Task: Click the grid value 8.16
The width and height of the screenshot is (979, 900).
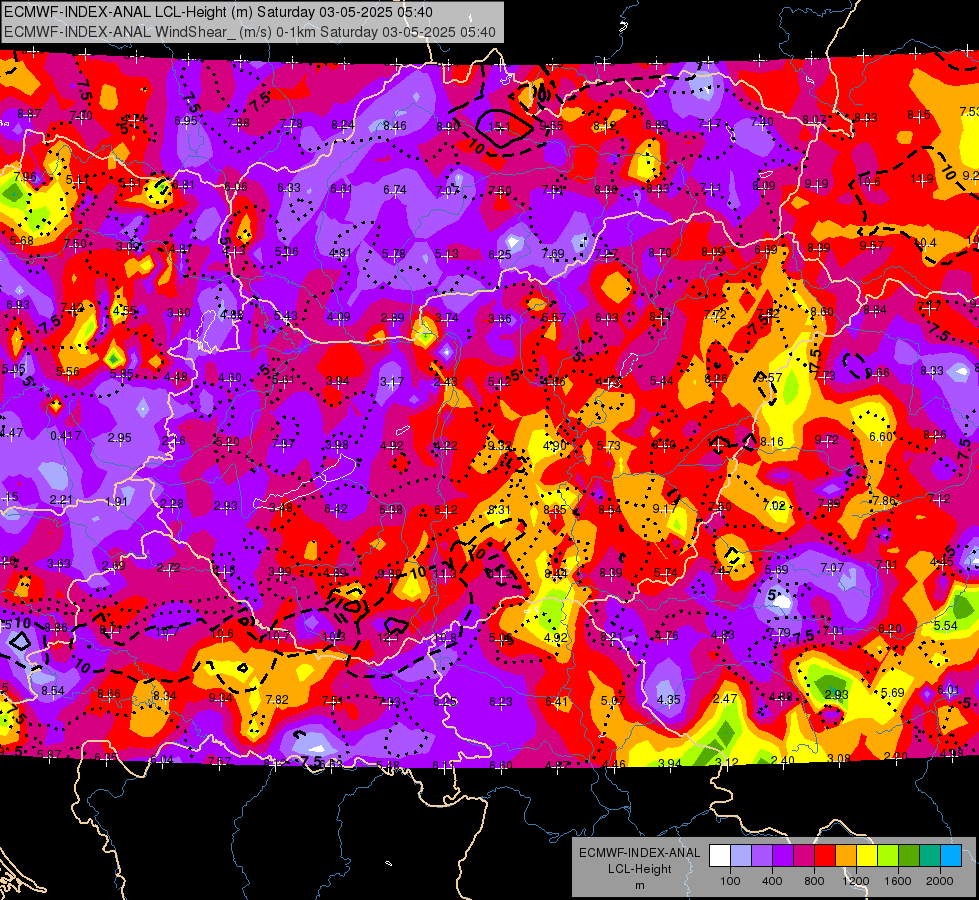Action: tap(772, 442)
